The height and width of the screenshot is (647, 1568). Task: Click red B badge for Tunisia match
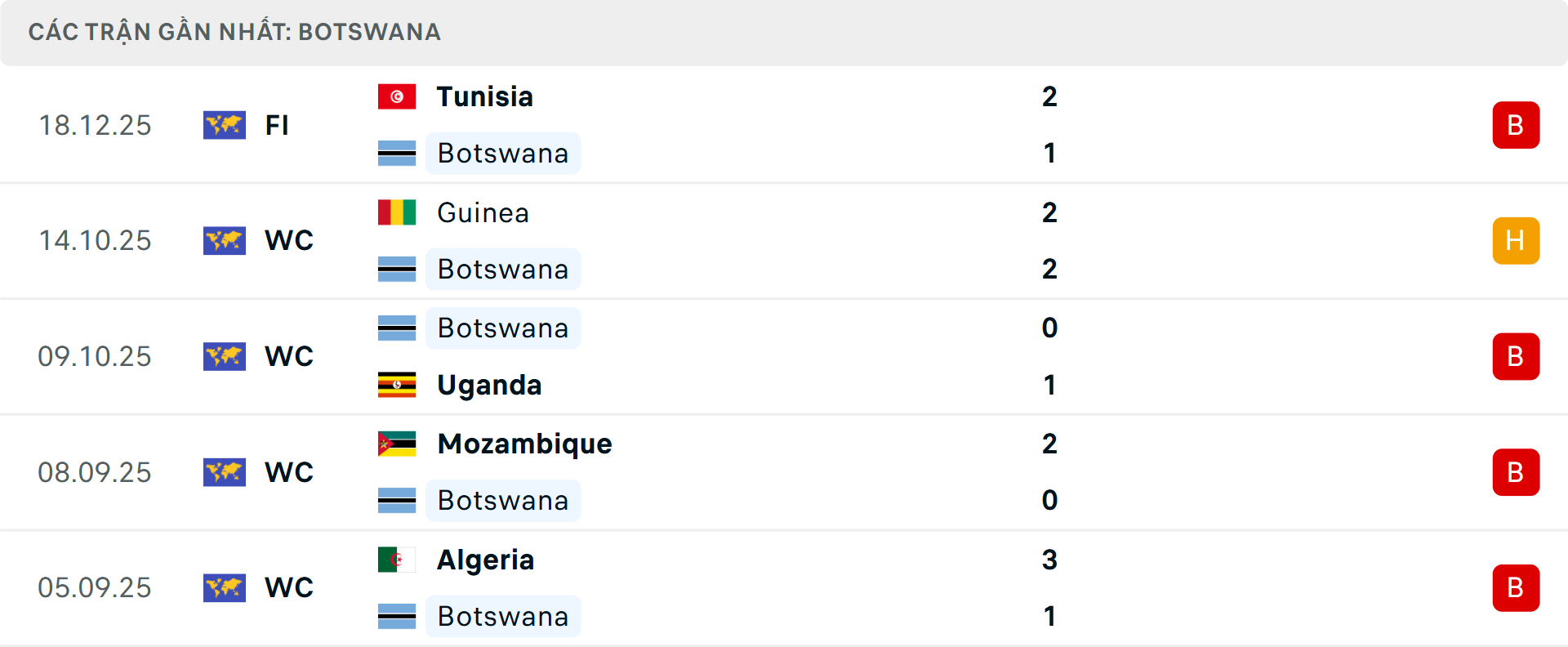tap(1516, 125)
